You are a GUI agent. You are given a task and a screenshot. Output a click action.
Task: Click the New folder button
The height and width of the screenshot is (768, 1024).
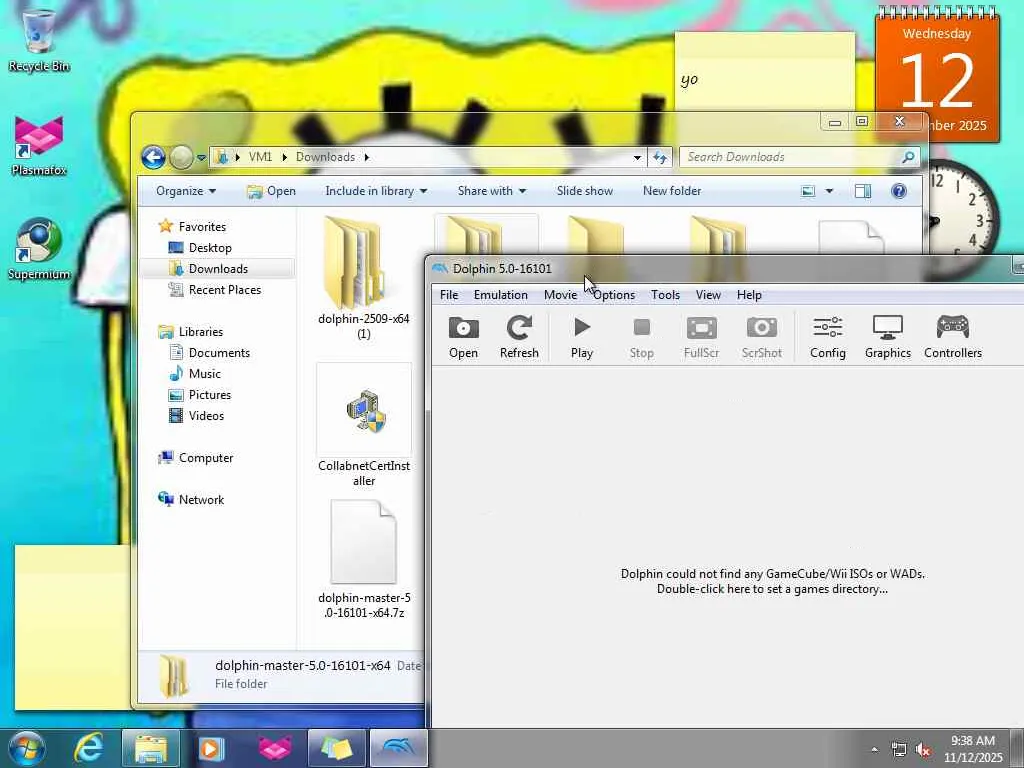click(672, 191)
